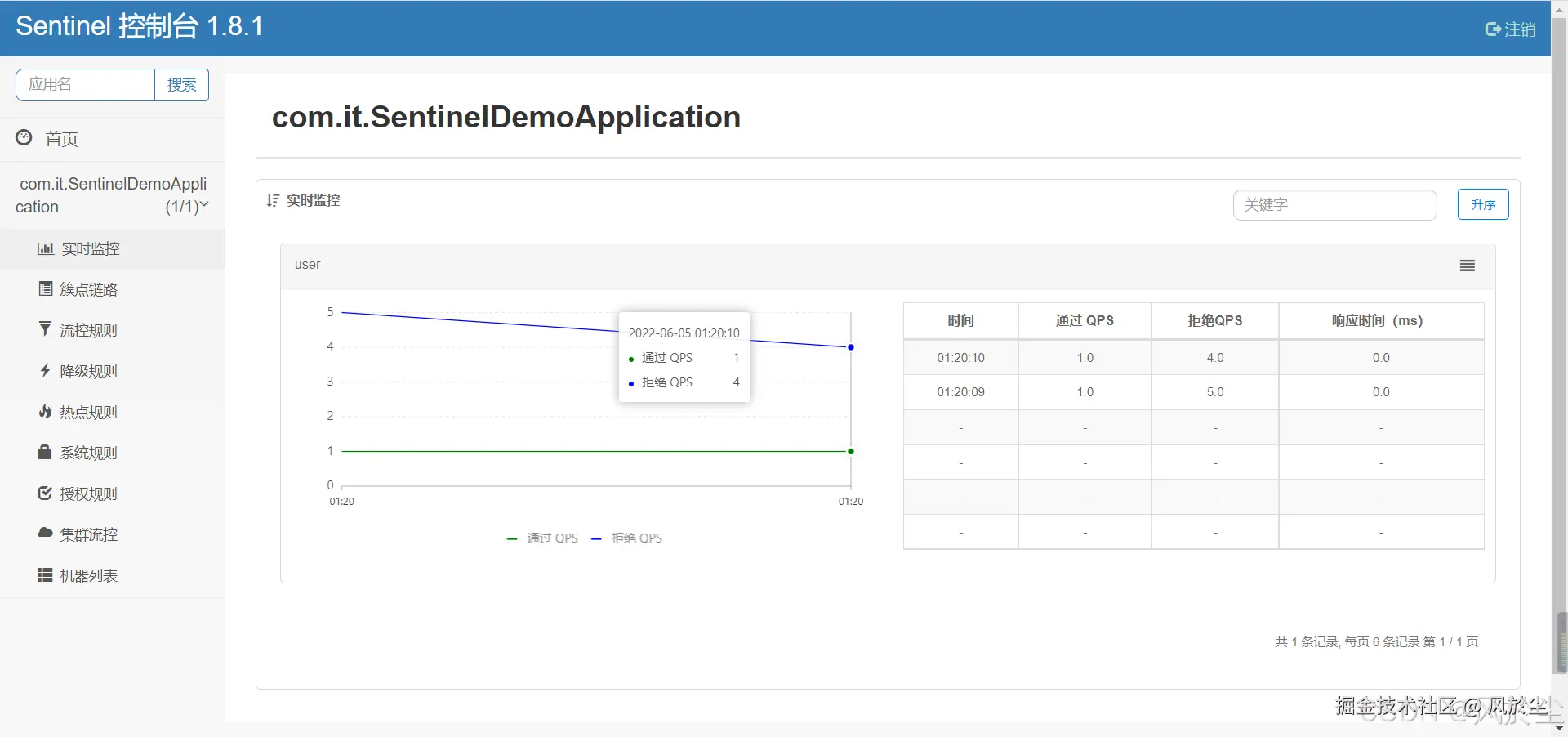Open the user chart hamburger menu
Image resolution: width=1568 pixels, height=737 pixels.
click(1468, 266)
